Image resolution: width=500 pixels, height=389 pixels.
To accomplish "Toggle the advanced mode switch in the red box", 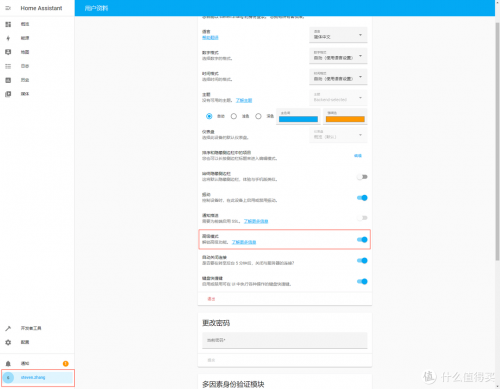I will 362,239.
